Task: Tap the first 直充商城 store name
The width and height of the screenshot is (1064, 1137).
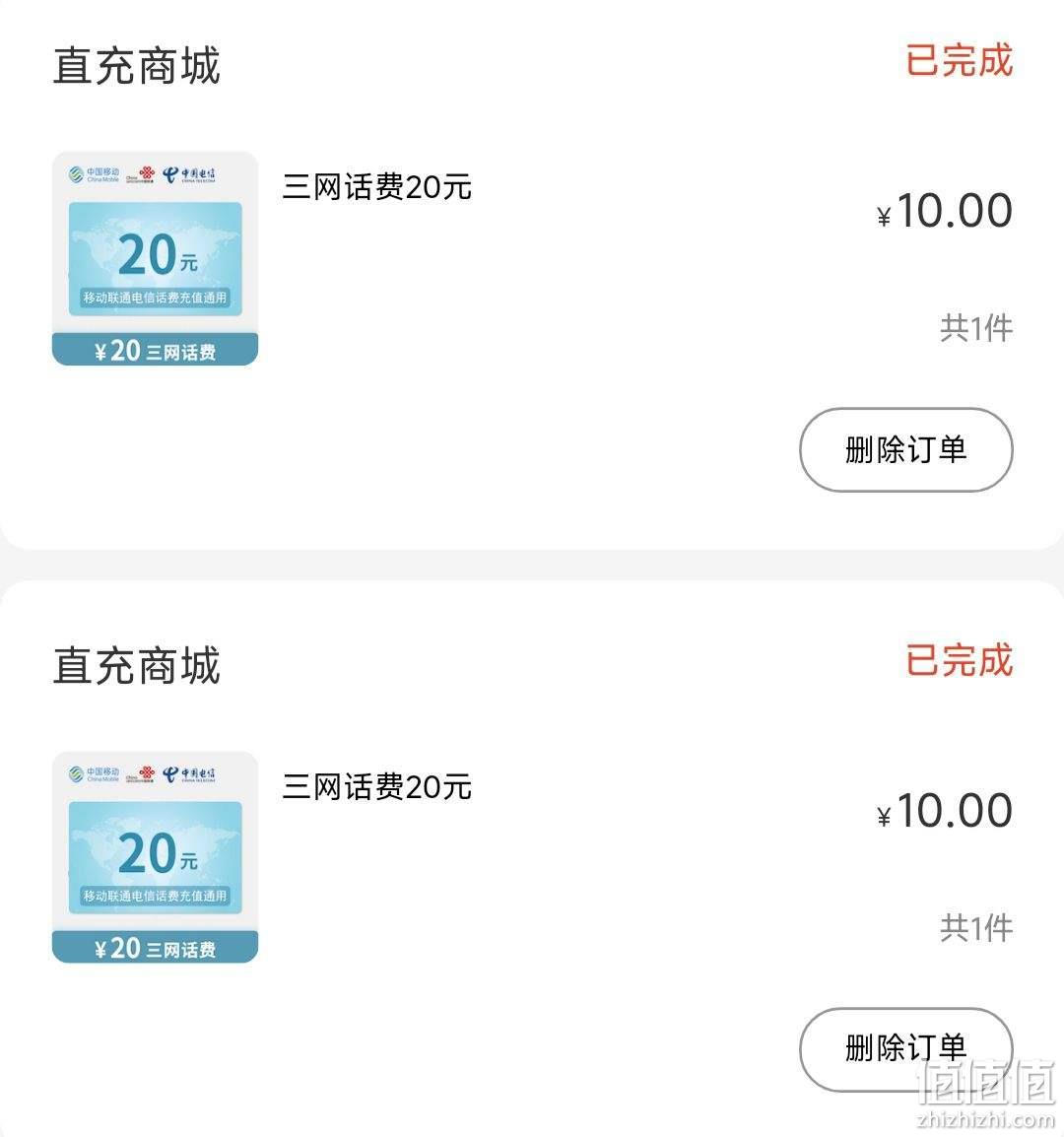Action: [x=136, y=66]
